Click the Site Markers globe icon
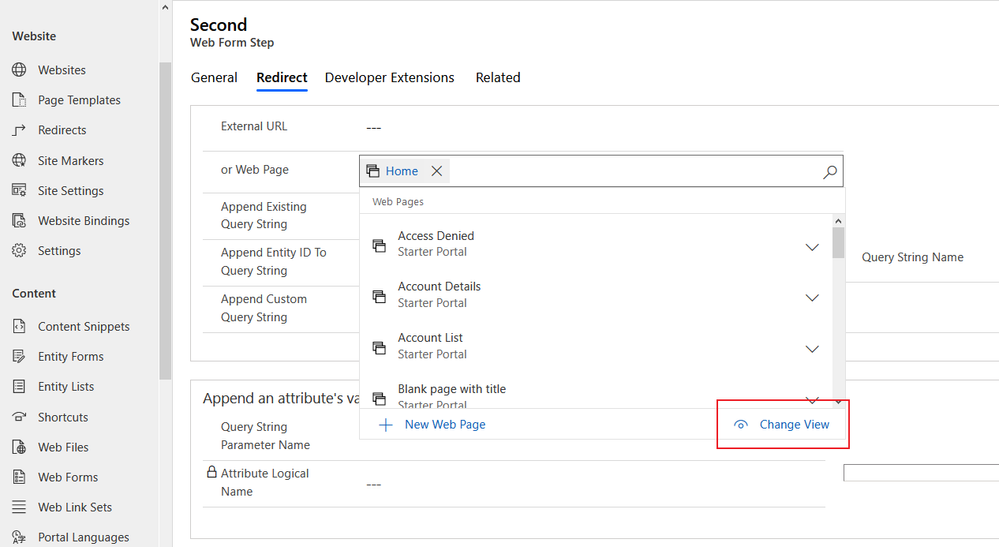The width and height of the screenshot is (999, 547). click(x=19, y=160)
